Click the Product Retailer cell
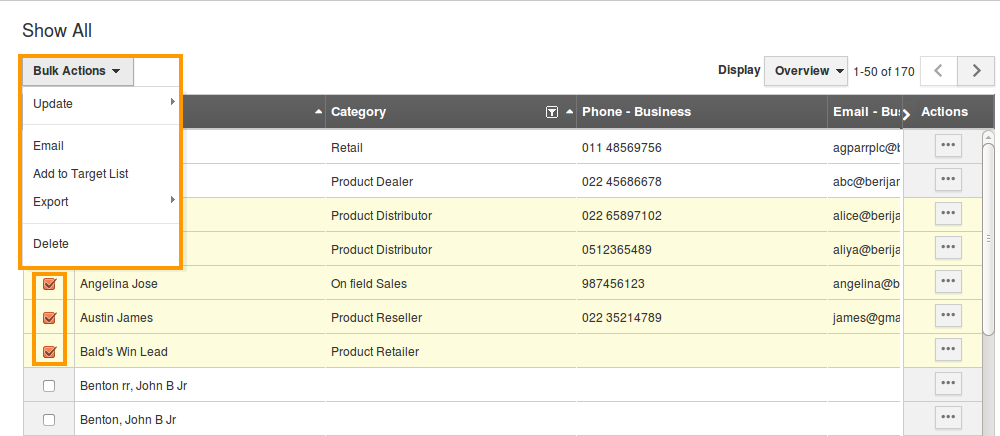Image resolution: width=1000 pixels, height=436 pixels. (375, 352)
